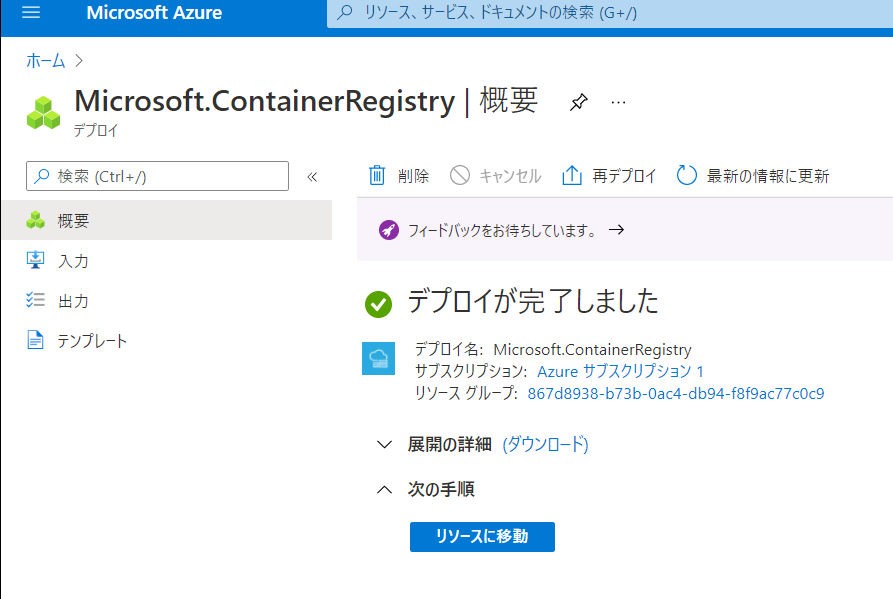
Task: Open resource group 867d8938-b73b-0ac4 link
Action: [675, 393]
